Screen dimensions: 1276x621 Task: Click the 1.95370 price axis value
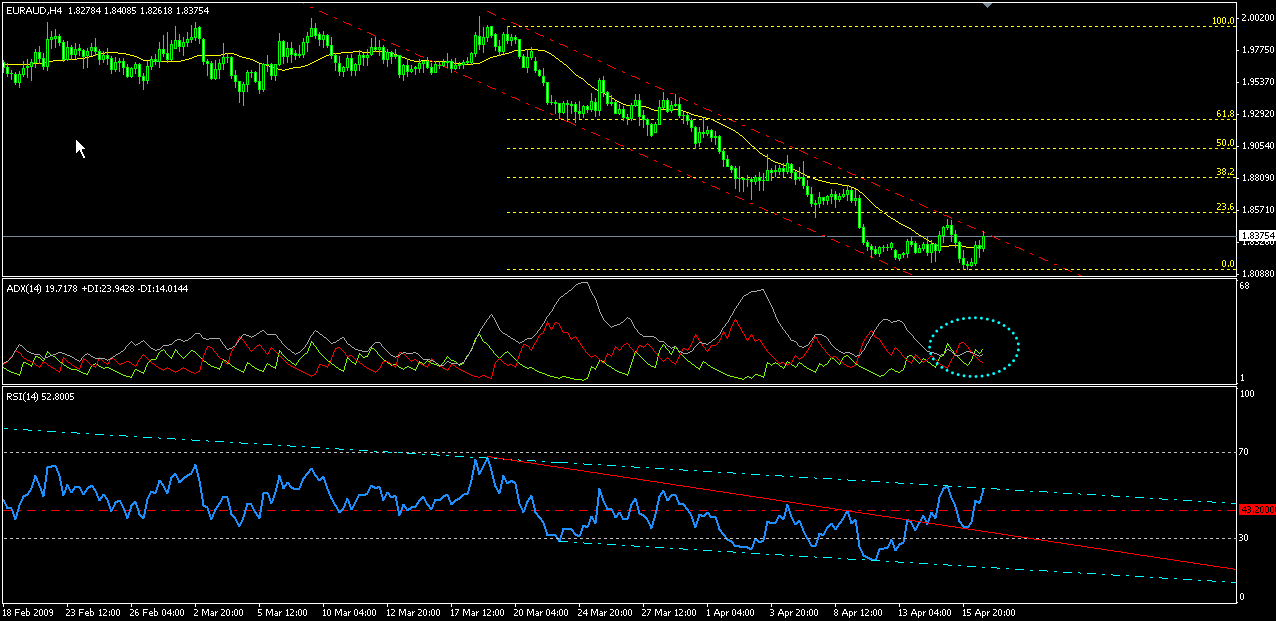pyautogui.click(x=1256, y=82)
